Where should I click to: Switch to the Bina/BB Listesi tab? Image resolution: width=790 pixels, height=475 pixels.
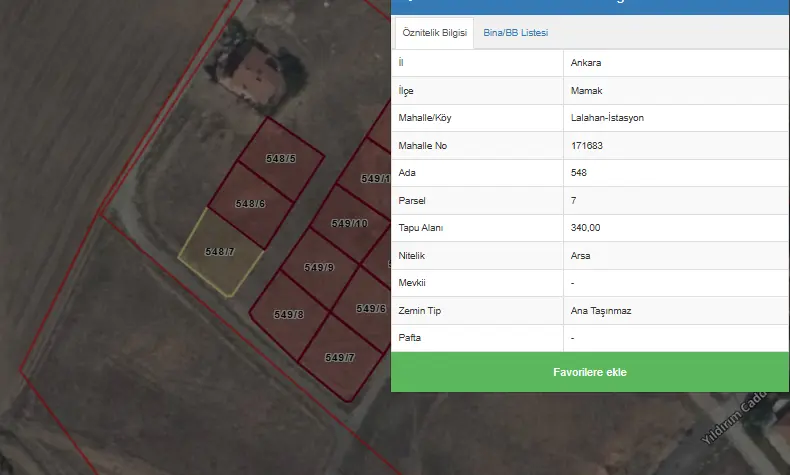515,33
